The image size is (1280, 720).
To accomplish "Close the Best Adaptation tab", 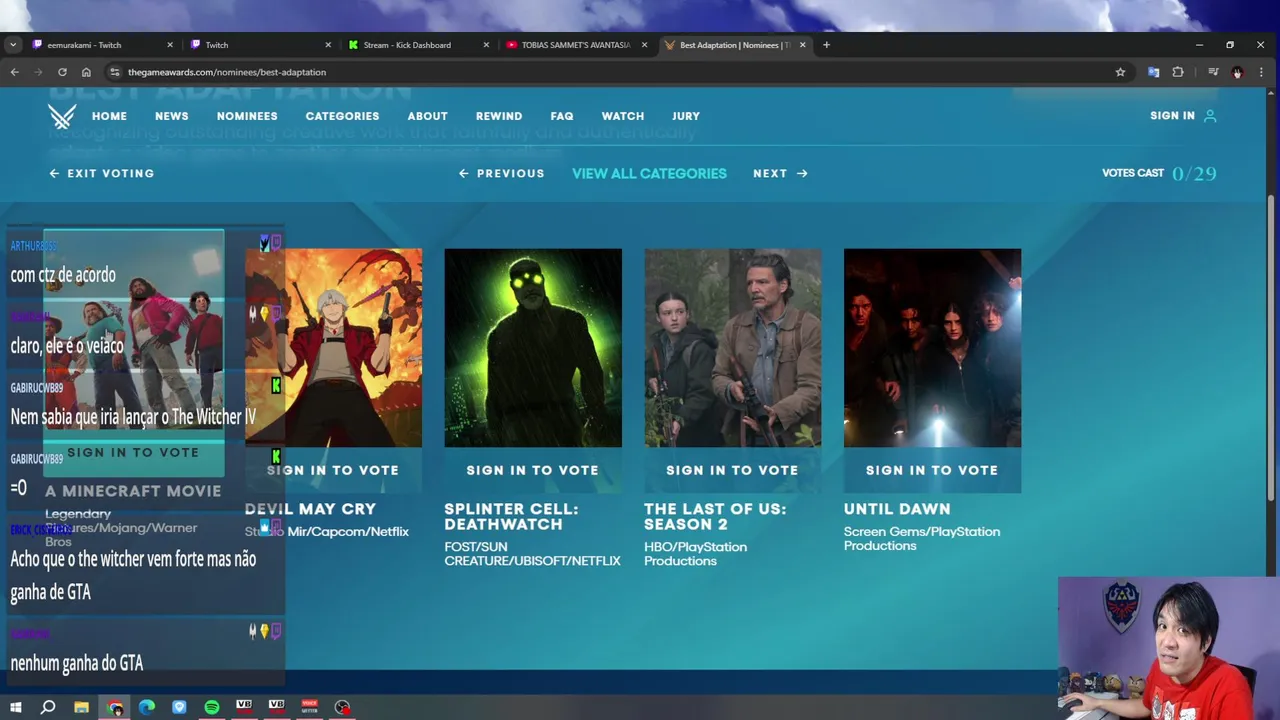I will [802, 45].
